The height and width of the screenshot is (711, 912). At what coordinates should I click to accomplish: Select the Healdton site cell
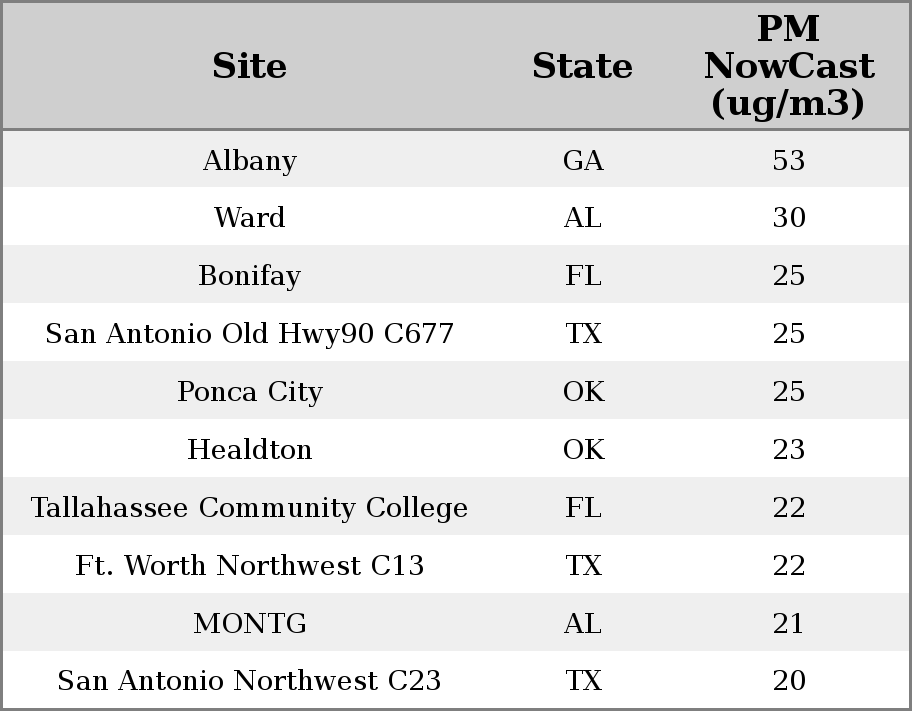249,450
